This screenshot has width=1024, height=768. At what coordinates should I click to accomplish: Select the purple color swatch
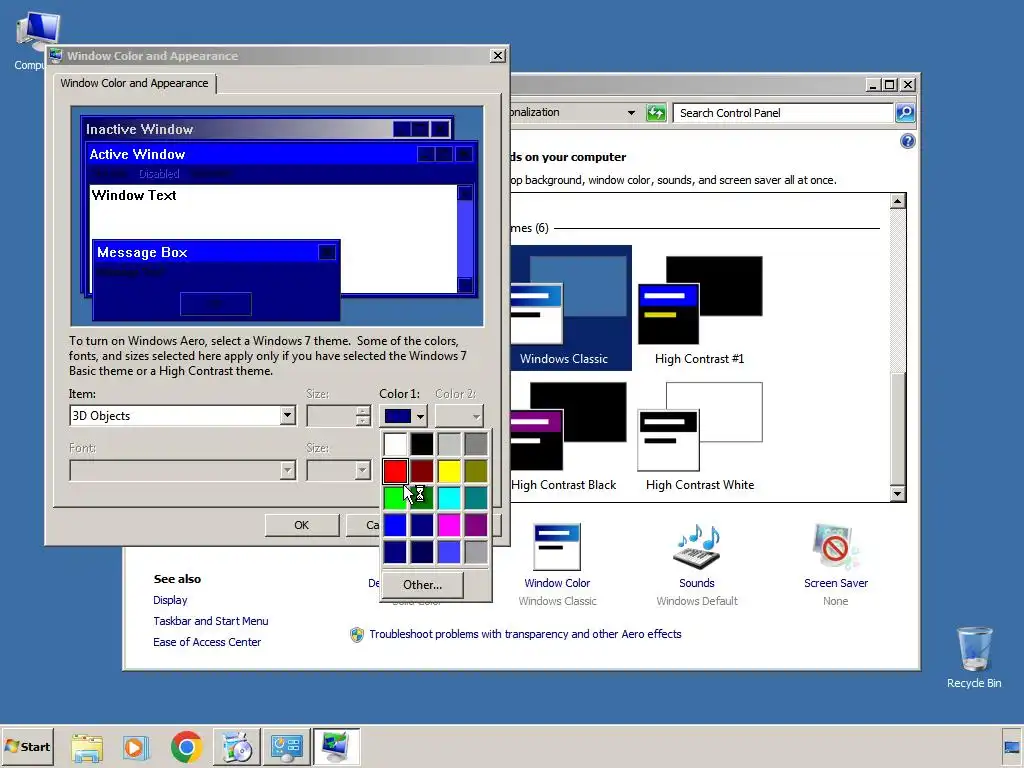coord(476,524)
